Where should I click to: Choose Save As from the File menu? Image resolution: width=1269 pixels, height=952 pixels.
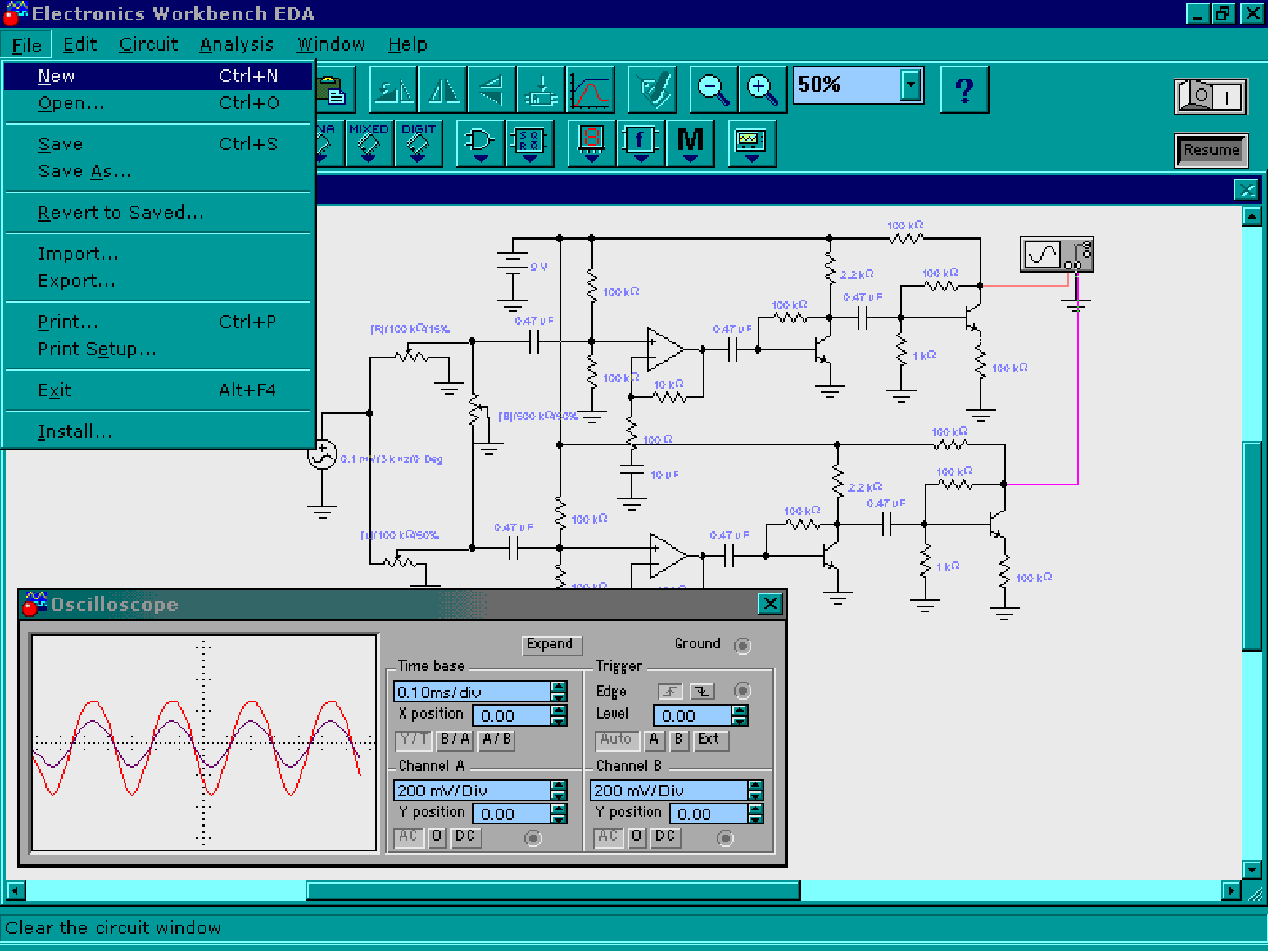pyautogui.click(x=84, y=172)
